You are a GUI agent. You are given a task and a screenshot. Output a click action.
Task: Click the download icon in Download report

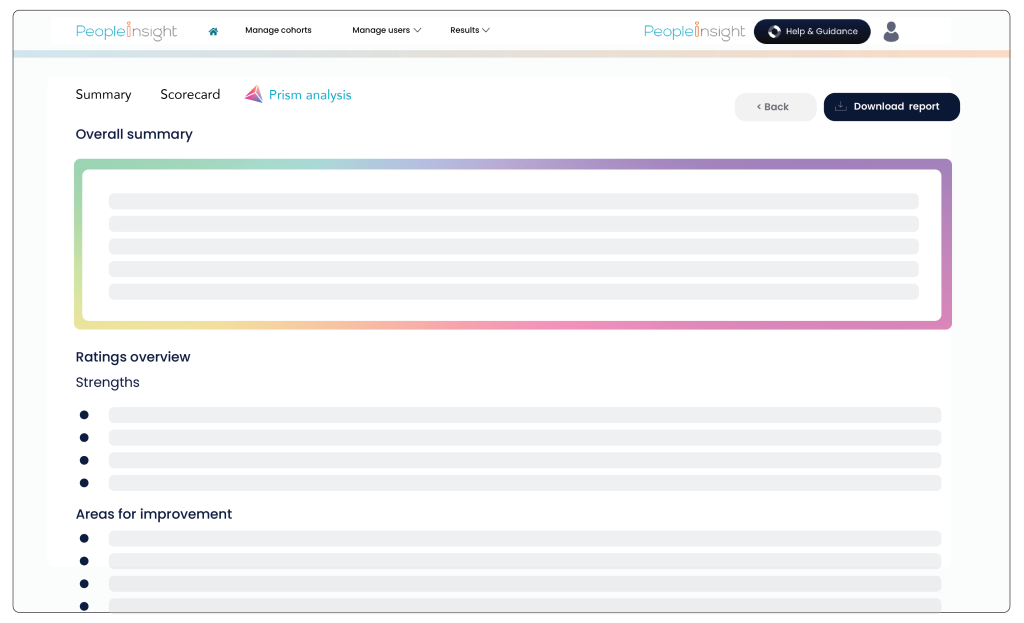click(x=840, y=106)
